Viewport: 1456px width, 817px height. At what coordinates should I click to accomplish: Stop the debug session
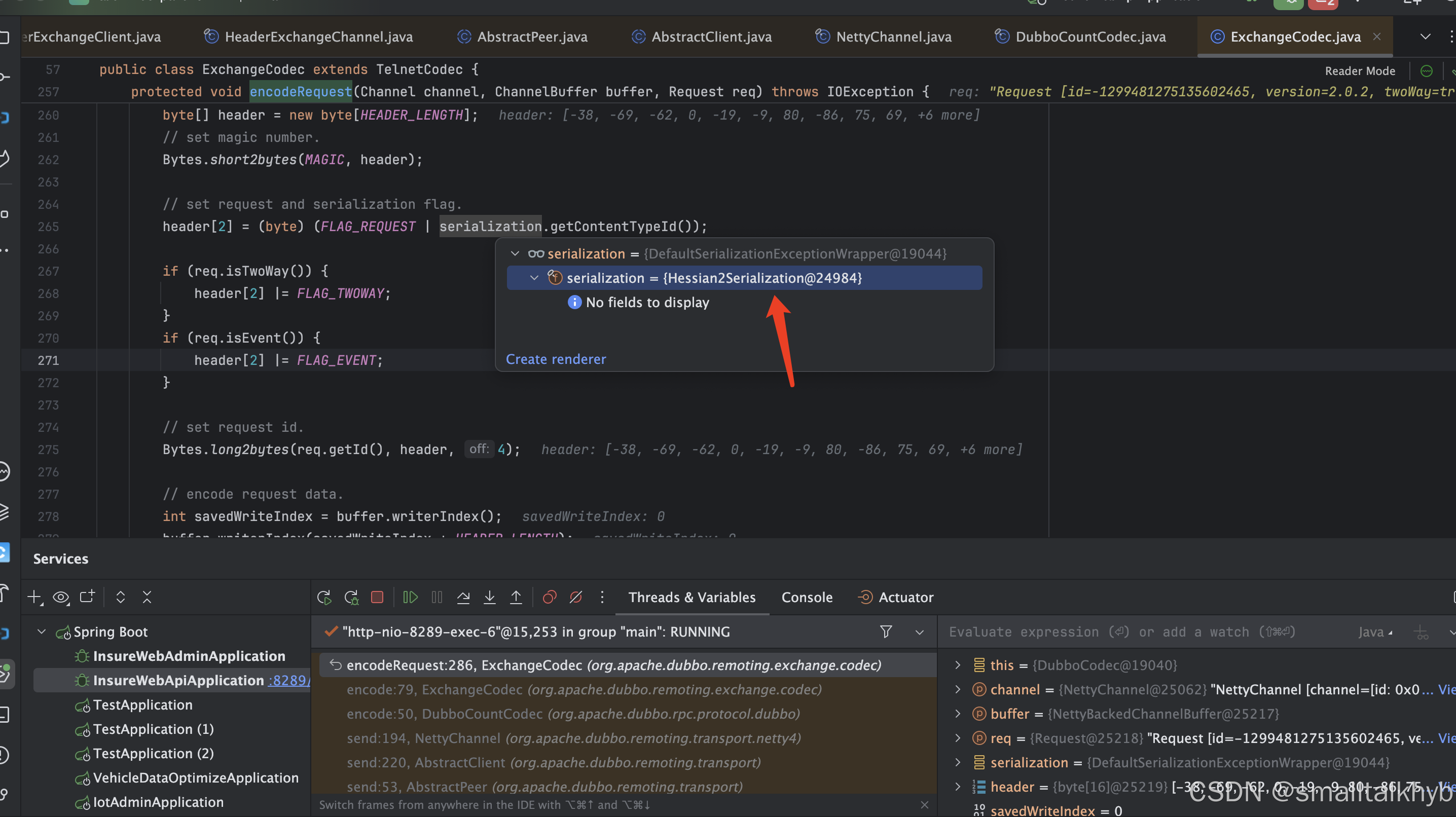point(377,597)
